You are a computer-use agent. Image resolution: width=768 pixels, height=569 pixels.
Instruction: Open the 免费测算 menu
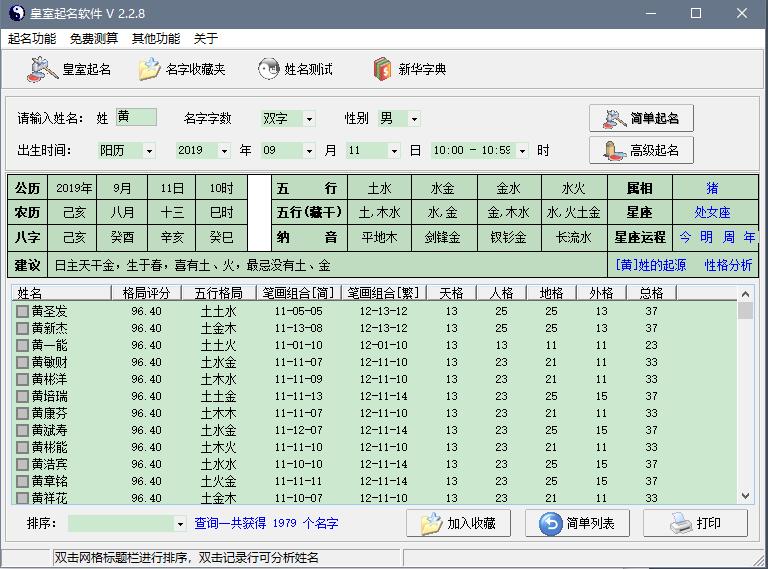click(x=94, y=39)
